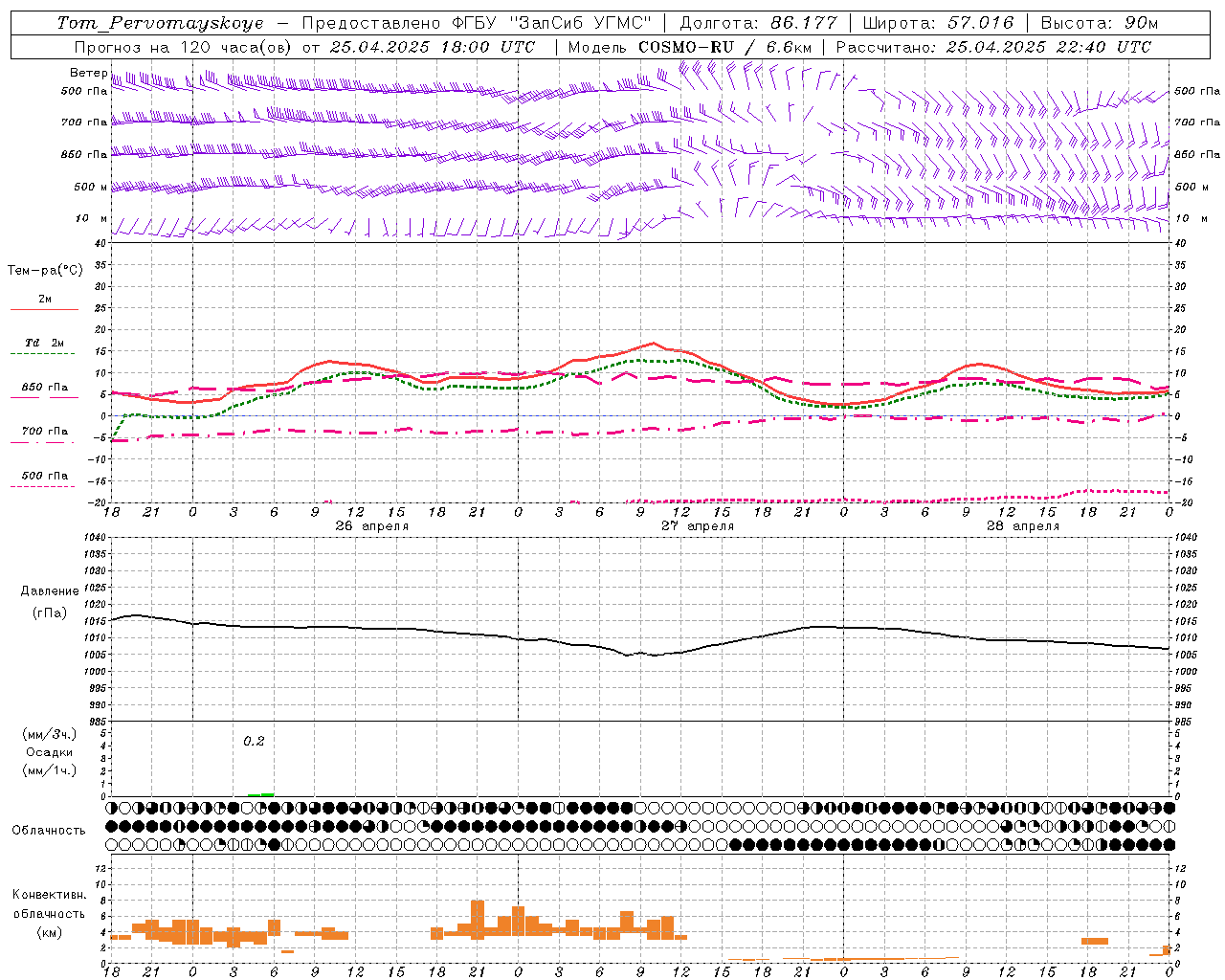Screen dimensions: 1225x980
Task: Click the '700 гПа' temperature legend entry
Action: pos(45,431)
